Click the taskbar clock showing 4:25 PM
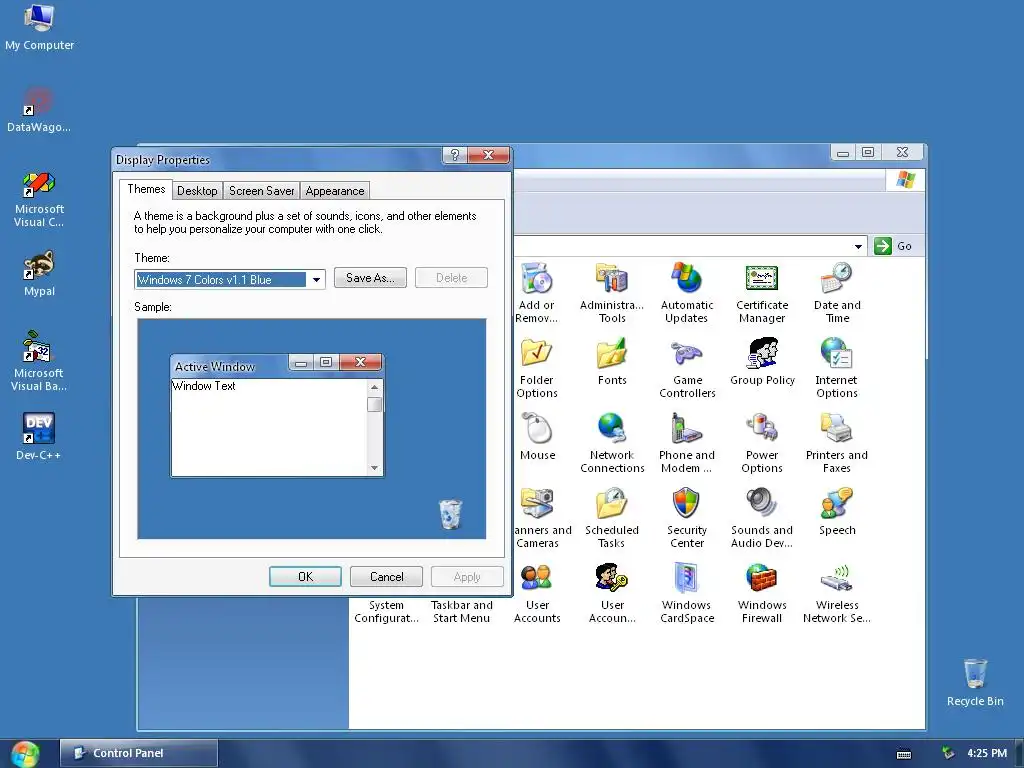1024x768 pixels. tap(987, 753)
